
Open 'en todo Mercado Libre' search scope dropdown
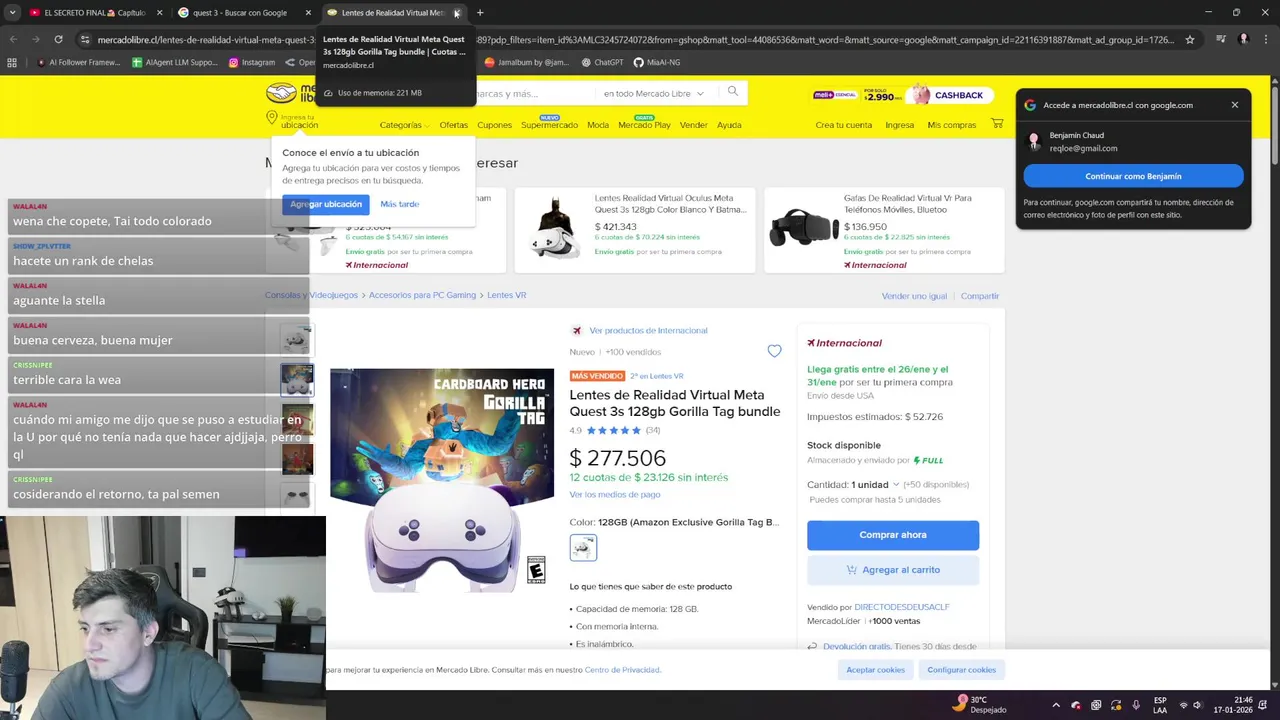coord(653,93)
